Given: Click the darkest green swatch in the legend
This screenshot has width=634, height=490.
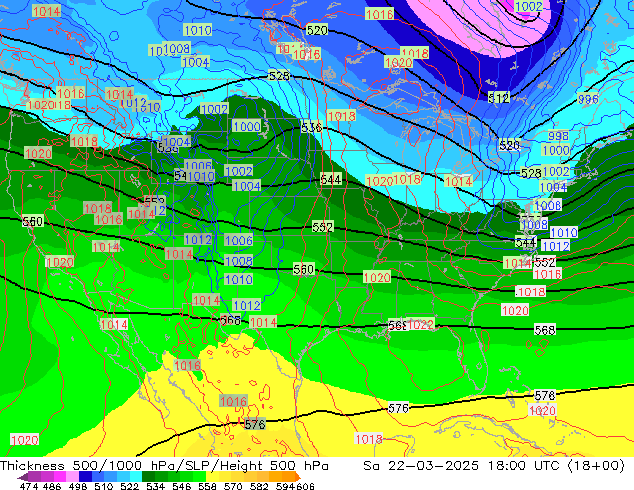Looking at the screenshot, I should [148, 477].
